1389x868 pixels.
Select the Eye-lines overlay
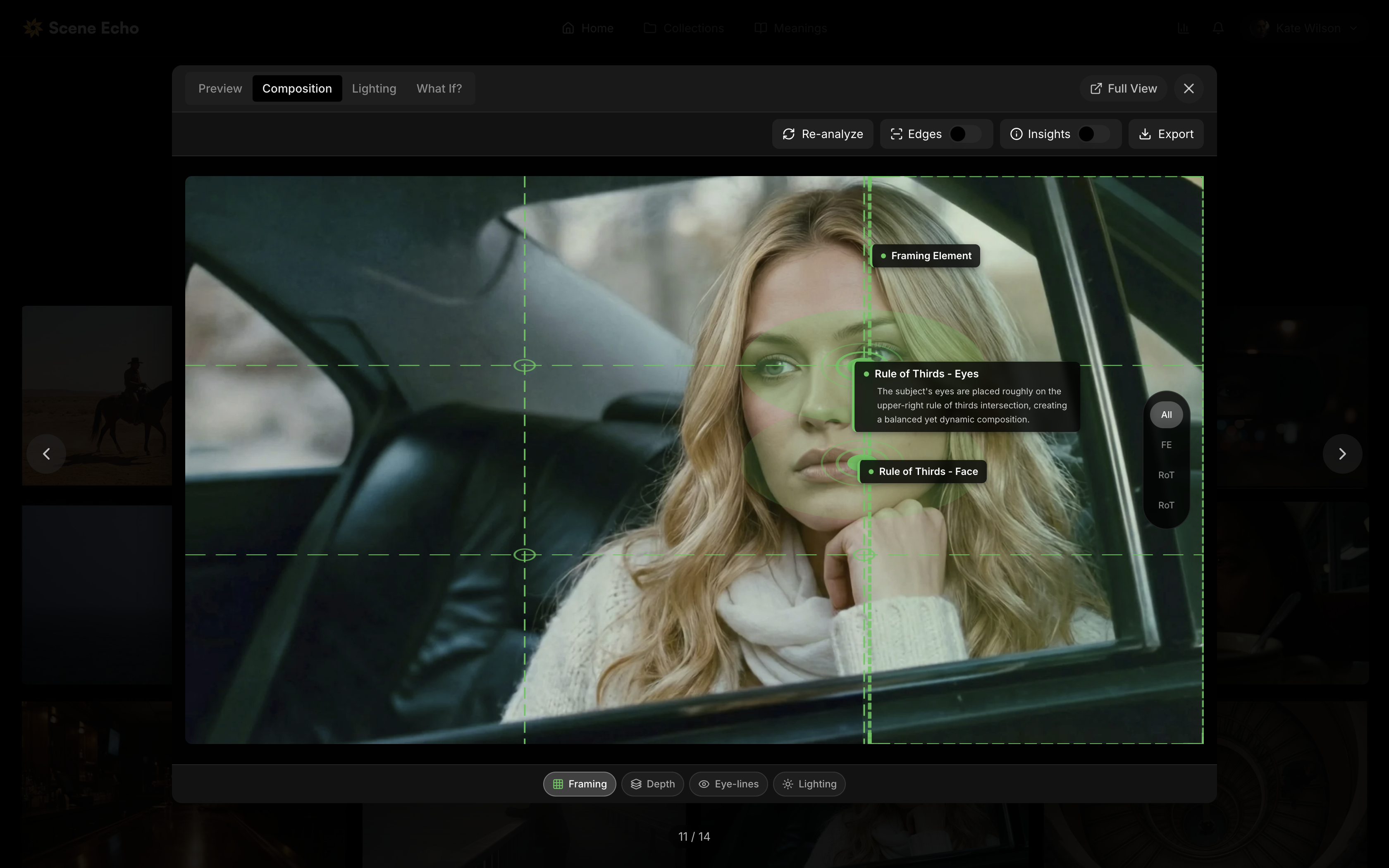[x=728, y=784]
